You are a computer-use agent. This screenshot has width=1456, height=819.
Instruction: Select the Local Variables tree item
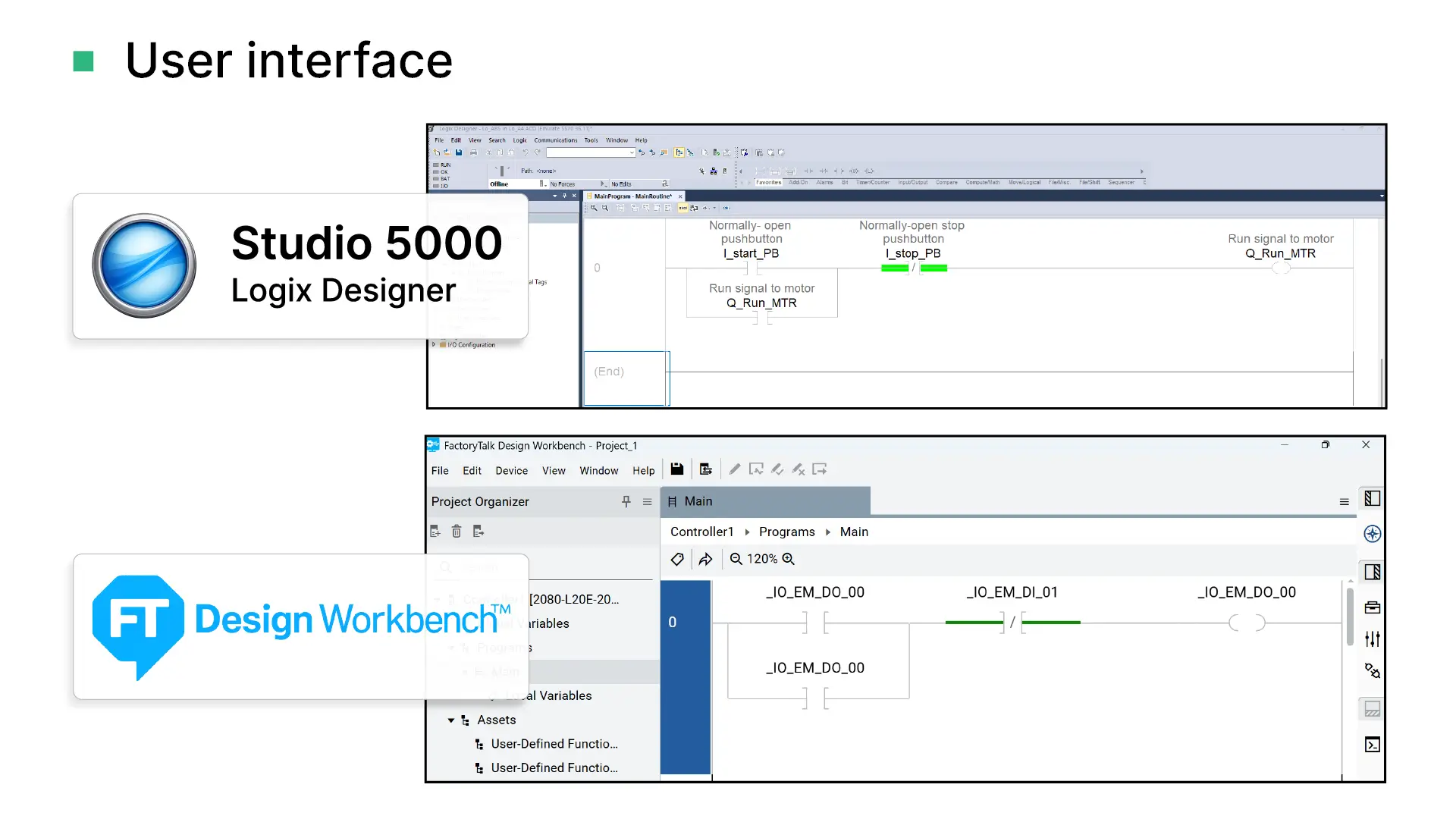coord(548,696)
